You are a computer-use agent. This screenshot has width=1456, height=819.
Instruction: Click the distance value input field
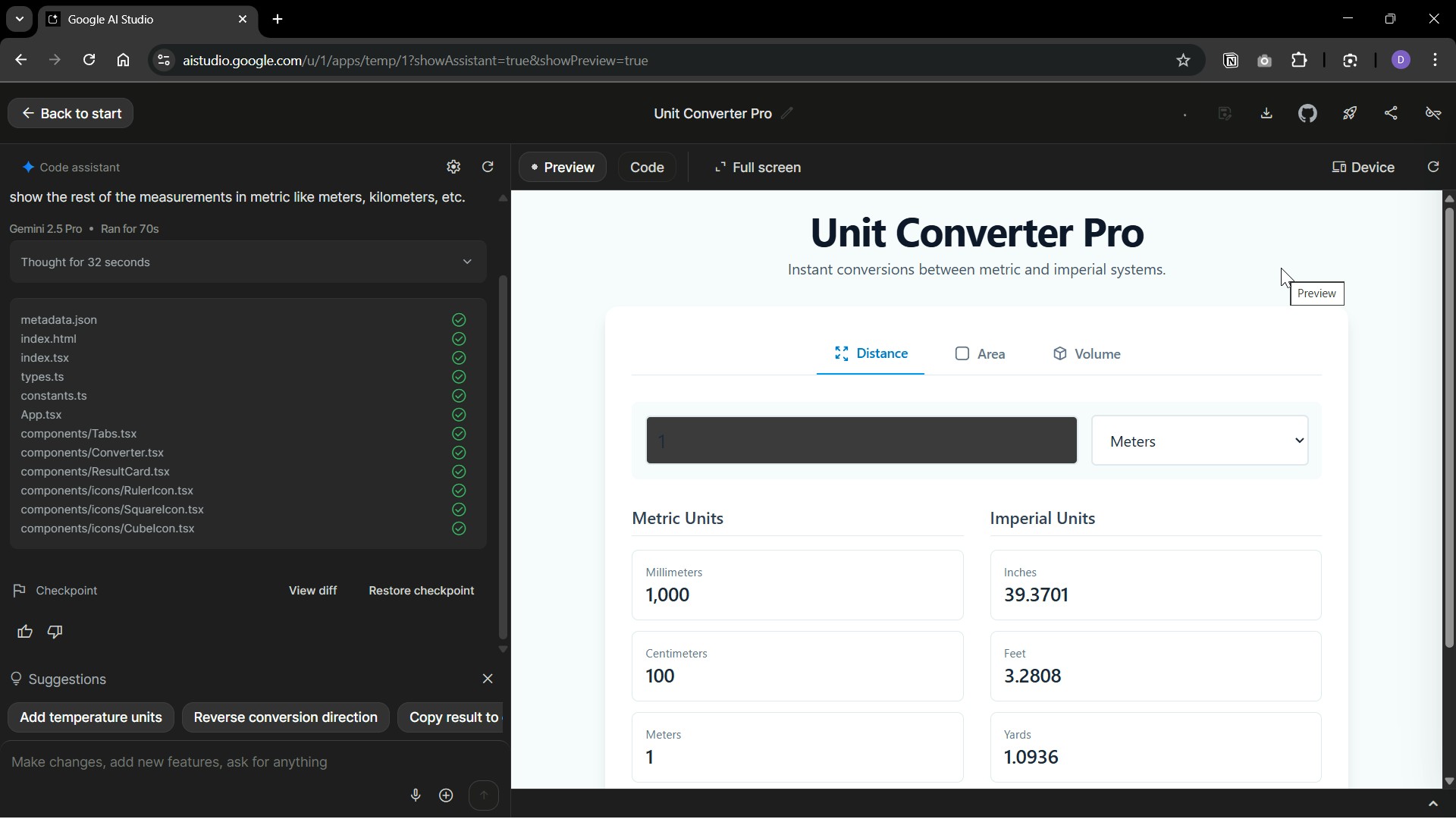pyautogui.click(x=861, y=441)
